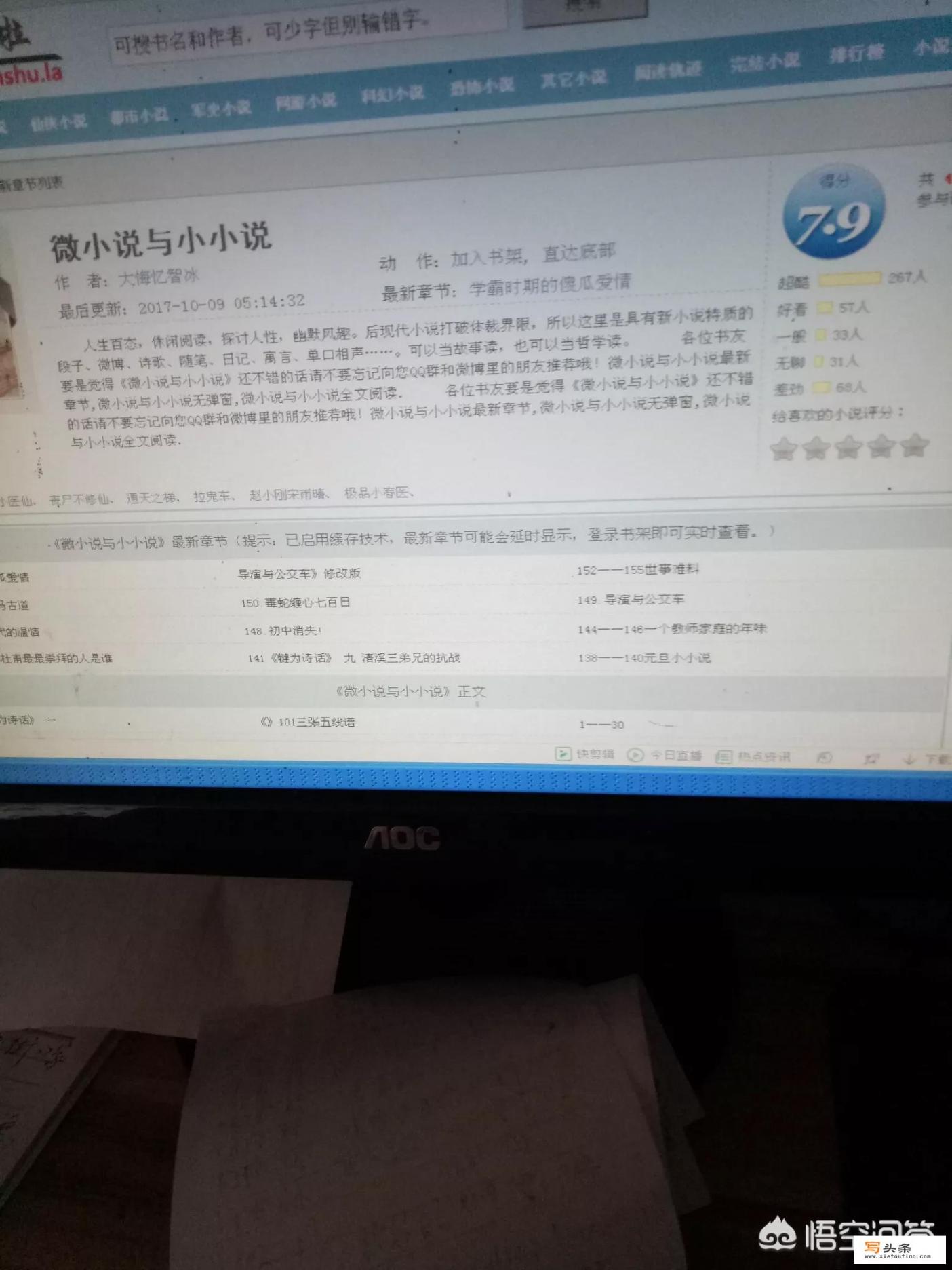Open 热点资讯 in the browser status bar
This screenshot has width=952, height=1270.
click(x=753, y=756)
